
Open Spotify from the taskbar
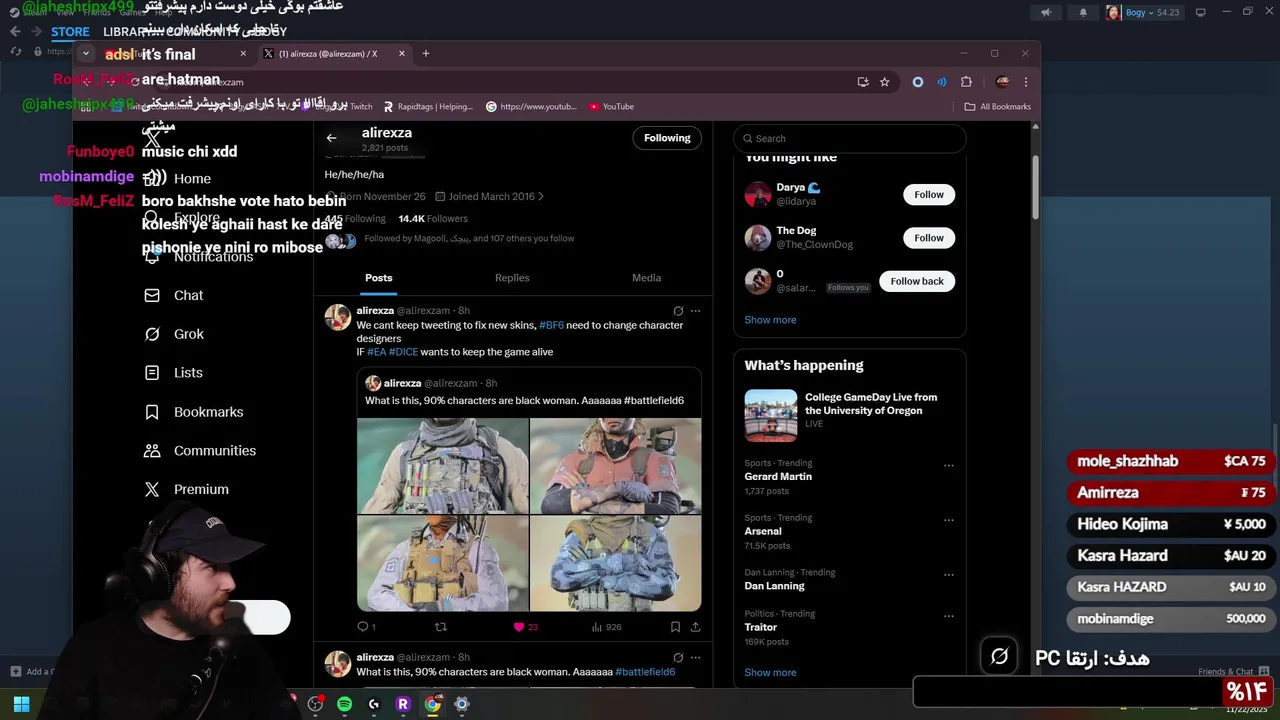[344, 704]
